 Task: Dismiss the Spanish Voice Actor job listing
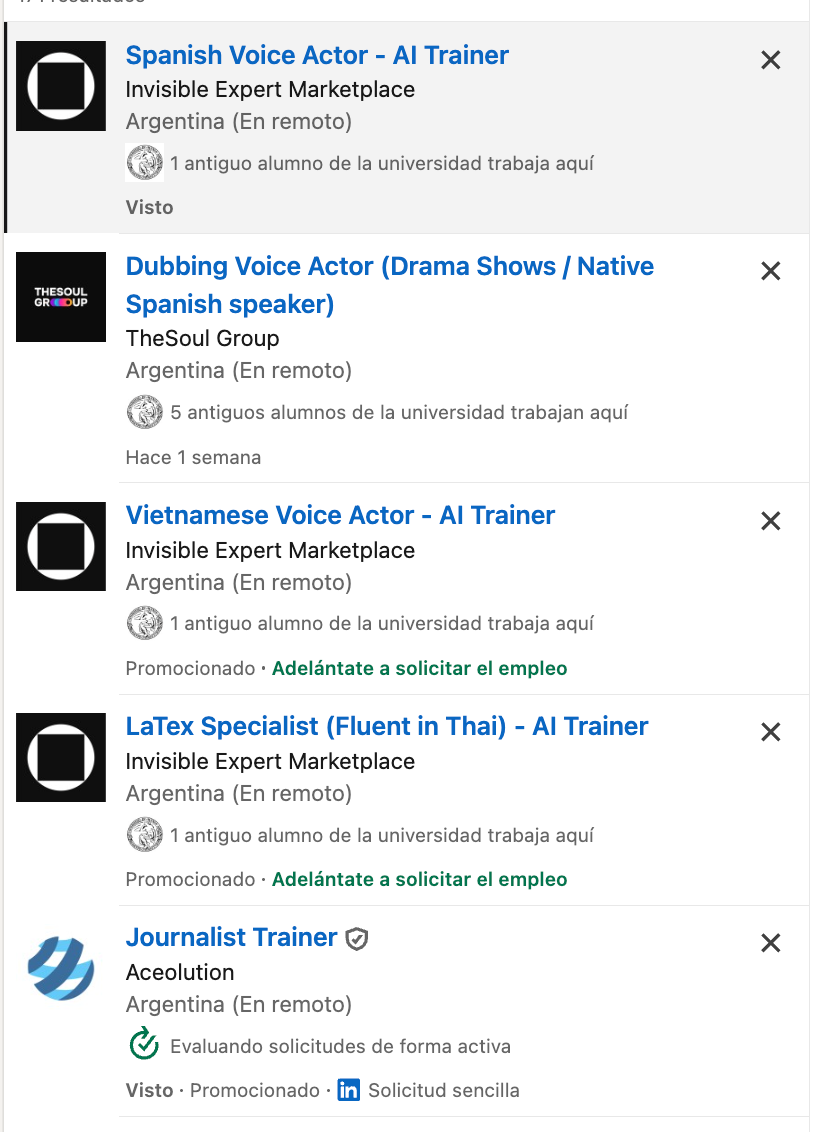pyautogui.click(x=771, y=60)
